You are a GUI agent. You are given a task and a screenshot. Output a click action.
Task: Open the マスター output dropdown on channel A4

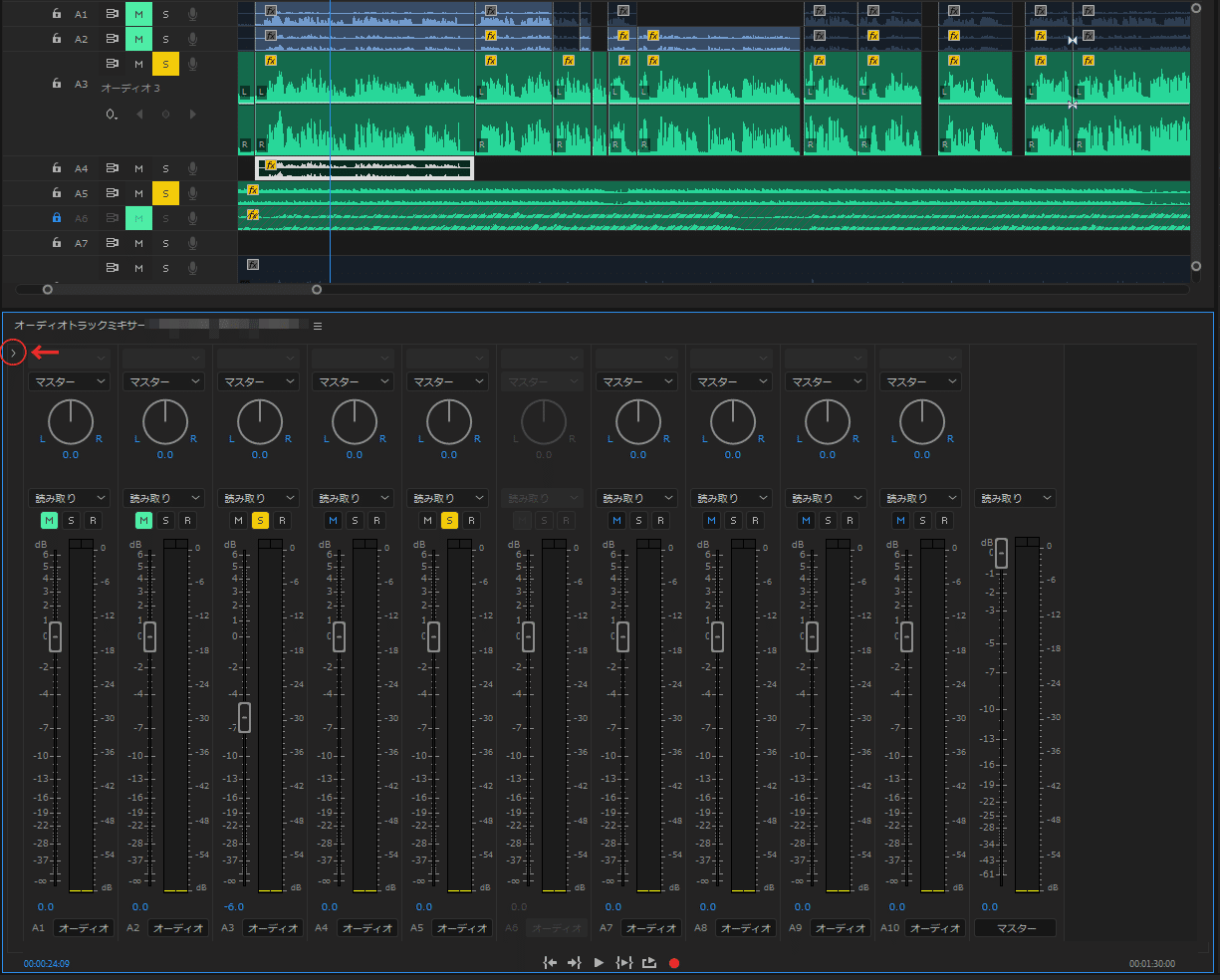[354, 381]
